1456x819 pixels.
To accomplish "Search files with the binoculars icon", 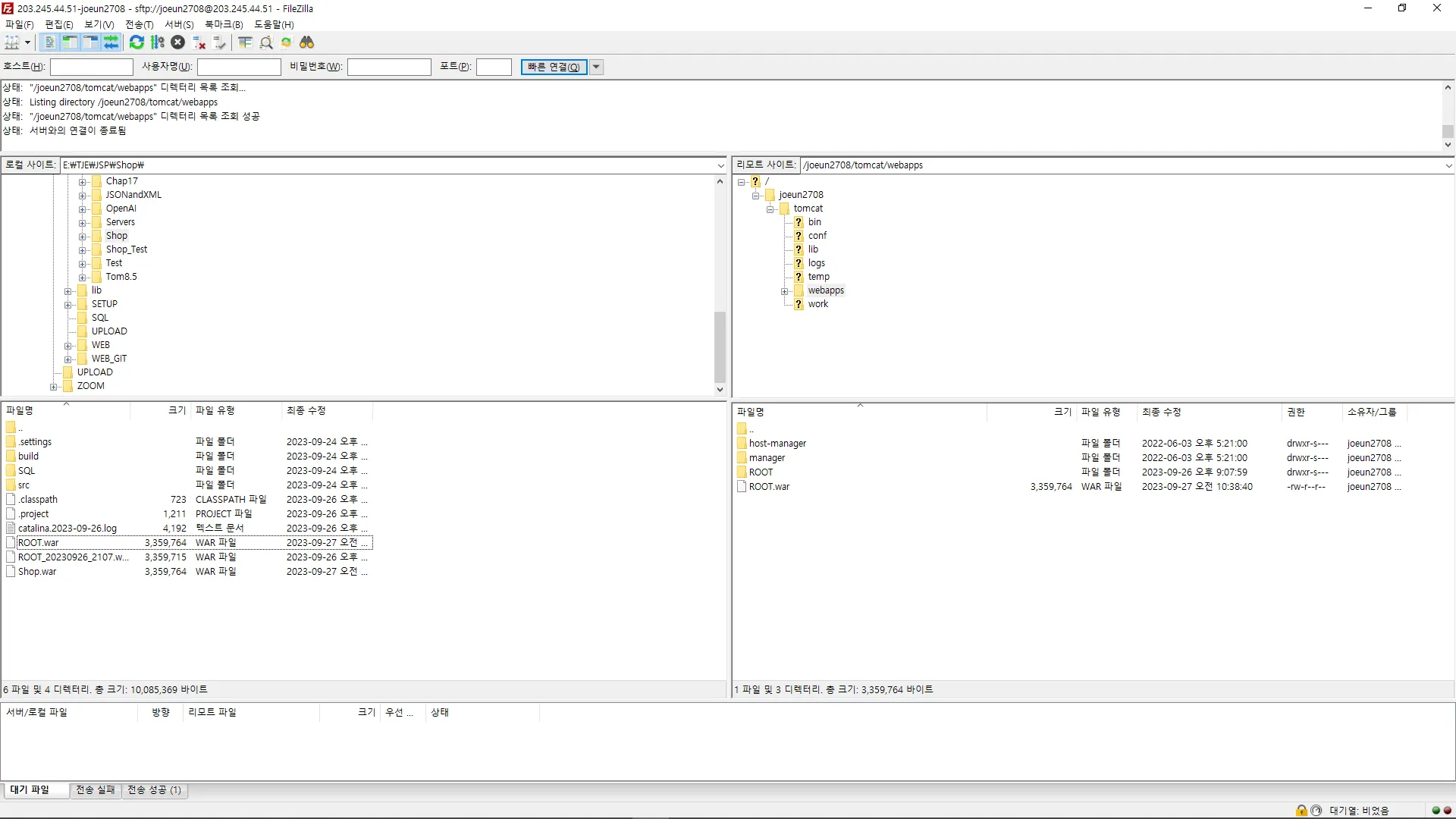I will coord(307,42).
